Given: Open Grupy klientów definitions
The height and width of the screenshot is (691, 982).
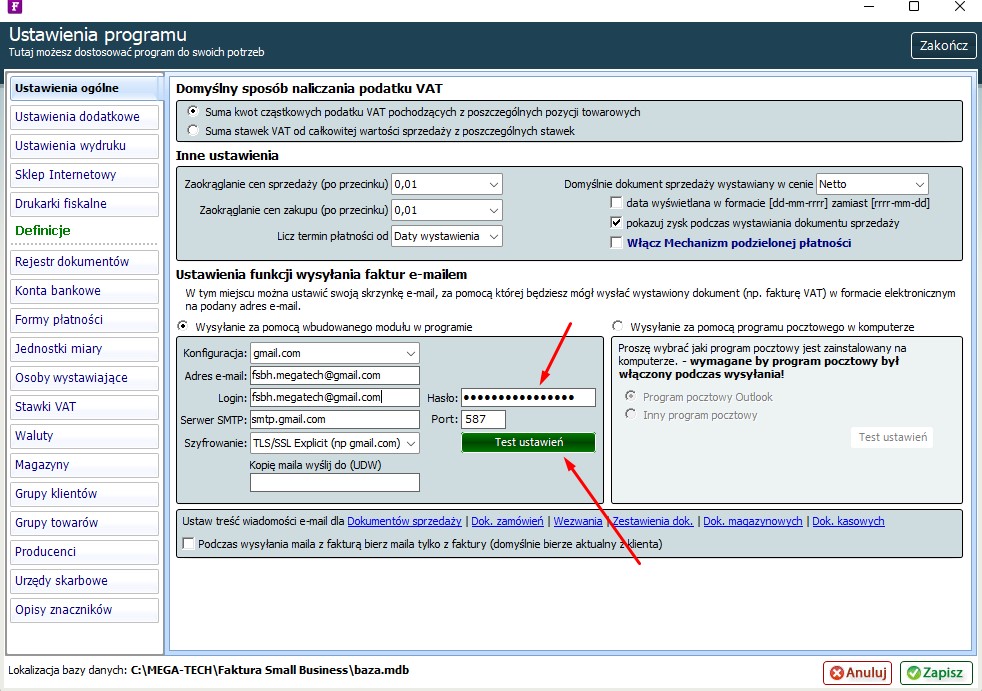Looking at the screenshot, I should point(84,494).
